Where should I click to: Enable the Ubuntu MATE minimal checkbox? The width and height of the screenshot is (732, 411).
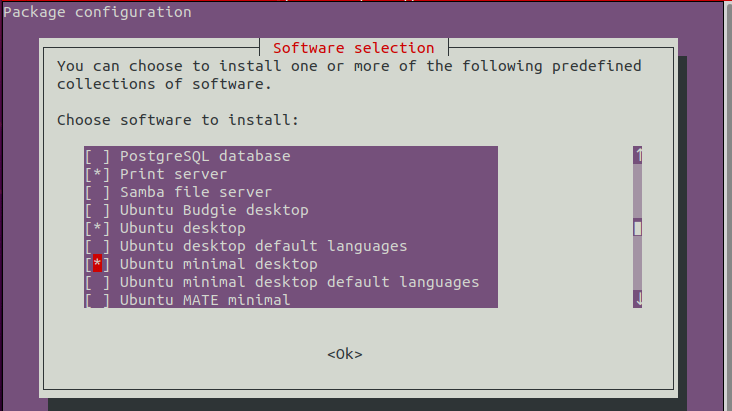click(97, 300)
